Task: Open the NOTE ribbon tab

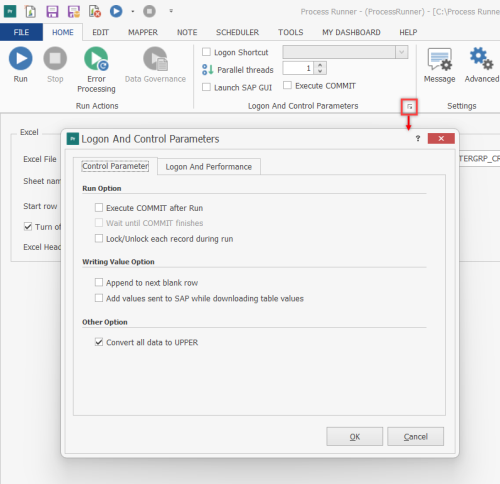Action: point(187,32)
